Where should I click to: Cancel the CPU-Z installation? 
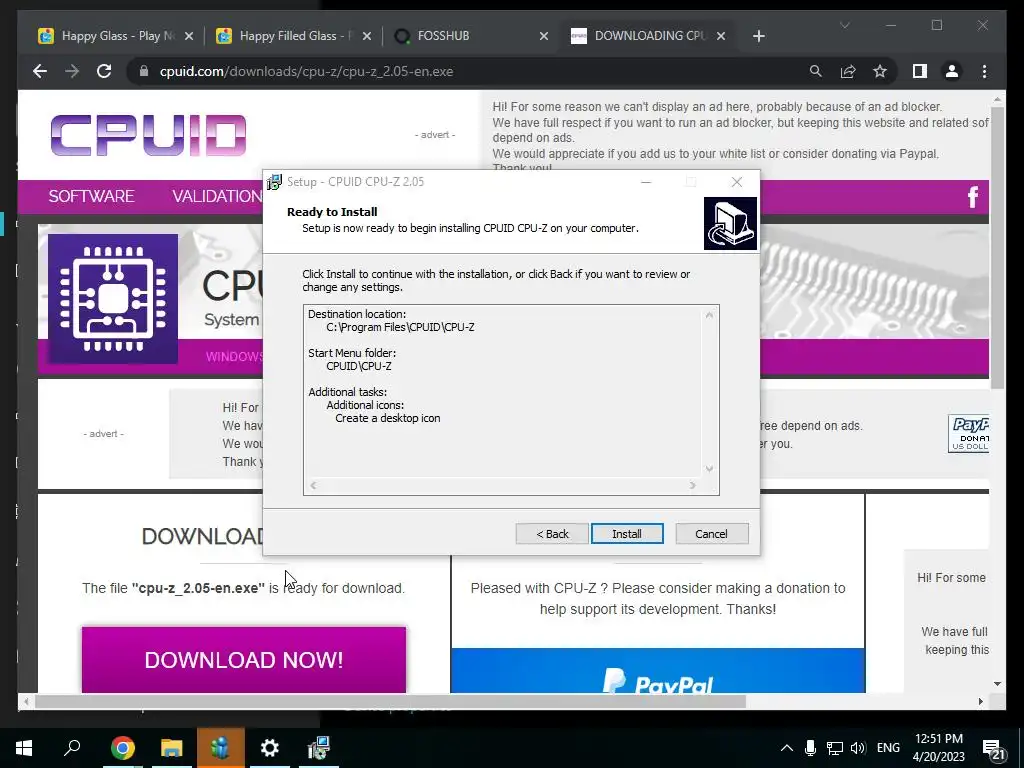click(711, 534)
